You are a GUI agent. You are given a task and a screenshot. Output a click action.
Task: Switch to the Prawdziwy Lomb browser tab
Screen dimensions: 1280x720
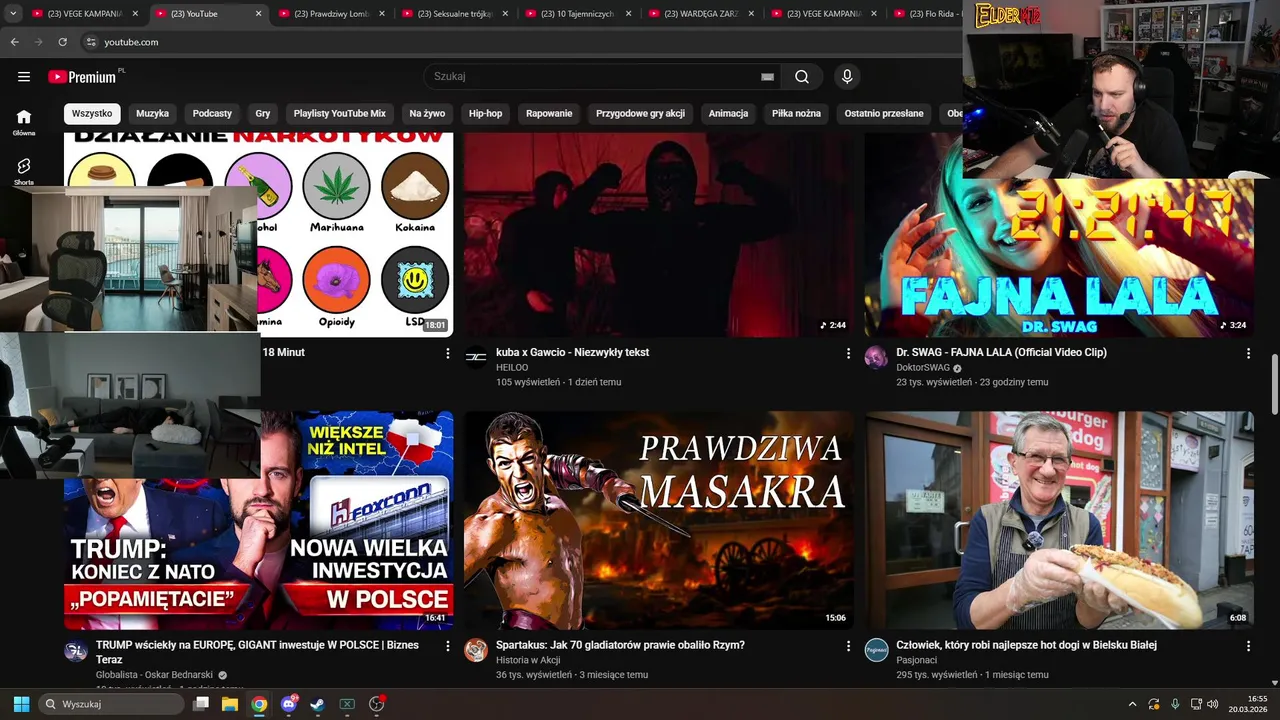tap(331, 14)
